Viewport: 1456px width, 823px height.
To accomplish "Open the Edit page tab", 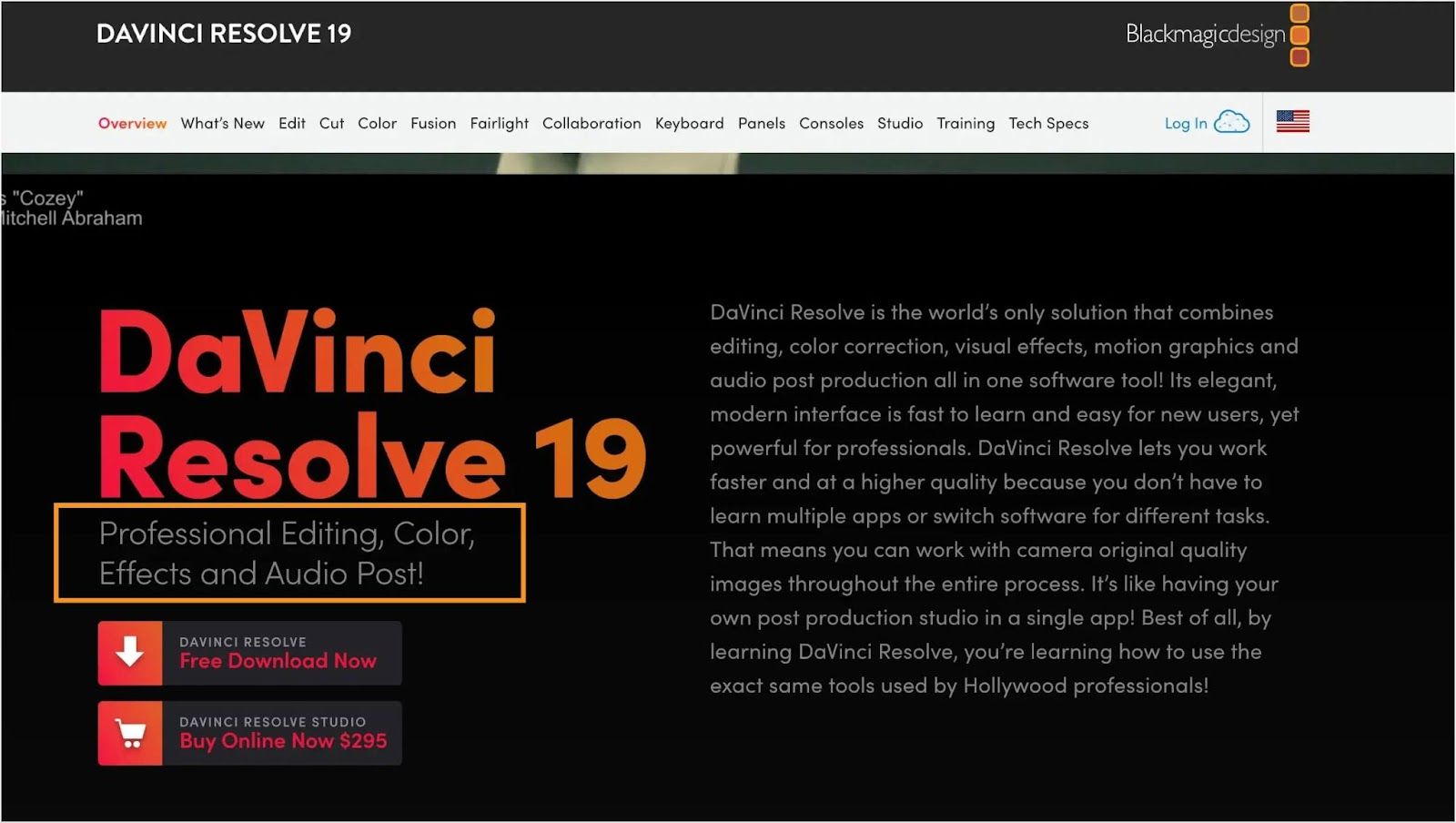I will click(292, 123).
